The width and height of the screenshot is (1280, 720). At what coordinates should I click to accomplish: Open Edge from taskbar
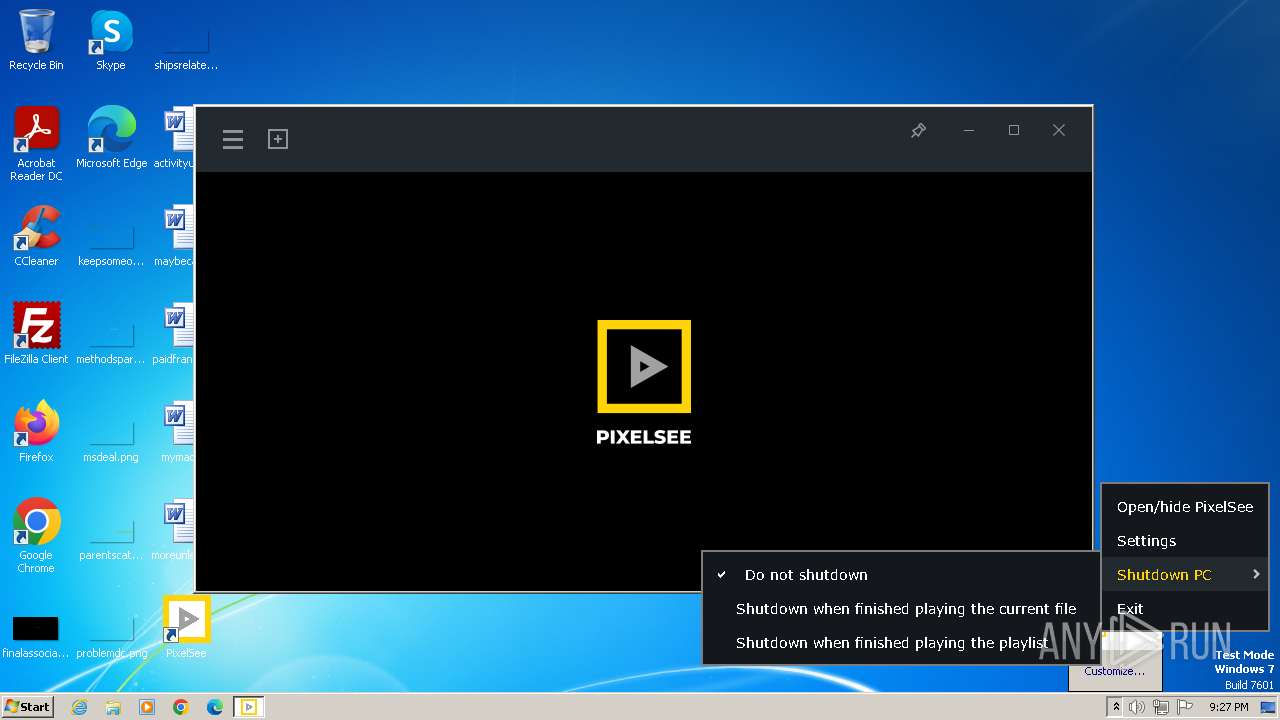215,707
